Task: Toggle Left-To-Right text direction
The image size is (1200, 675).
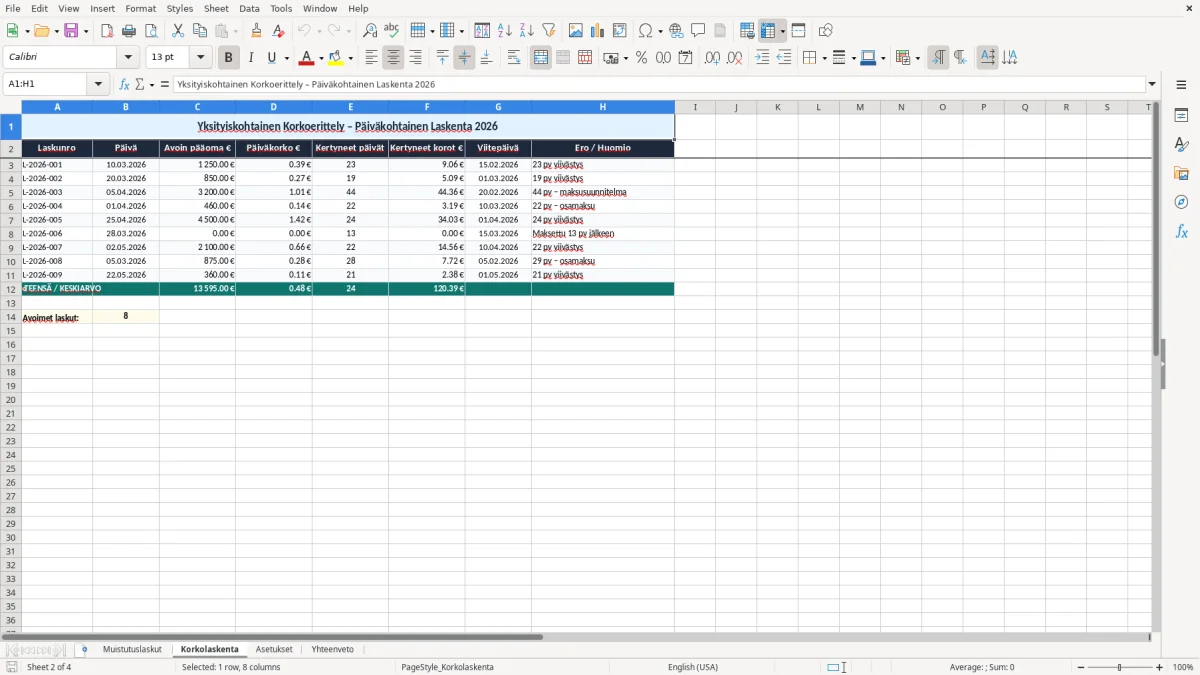Action: [x=938, y=58]
